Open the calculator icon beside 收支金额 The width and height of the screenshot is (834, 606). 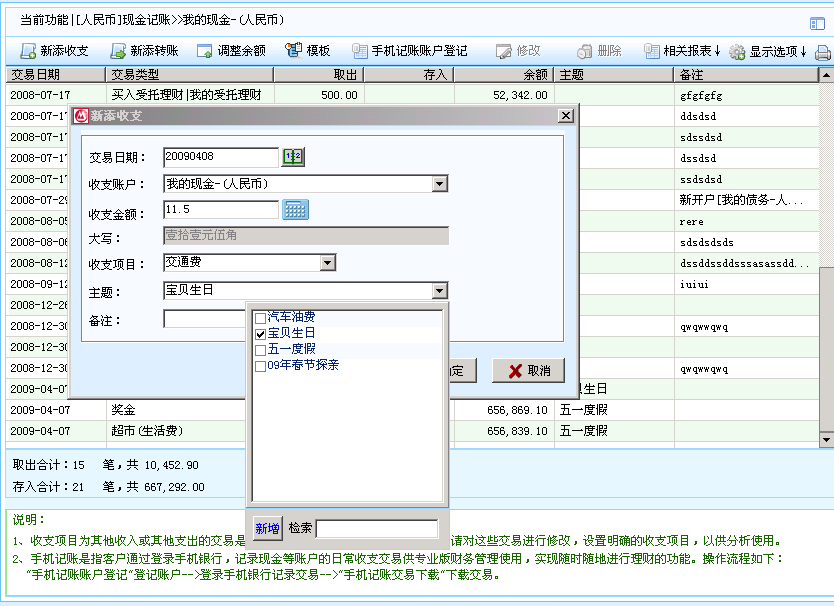pyautogui.click(x=296, y=210)
